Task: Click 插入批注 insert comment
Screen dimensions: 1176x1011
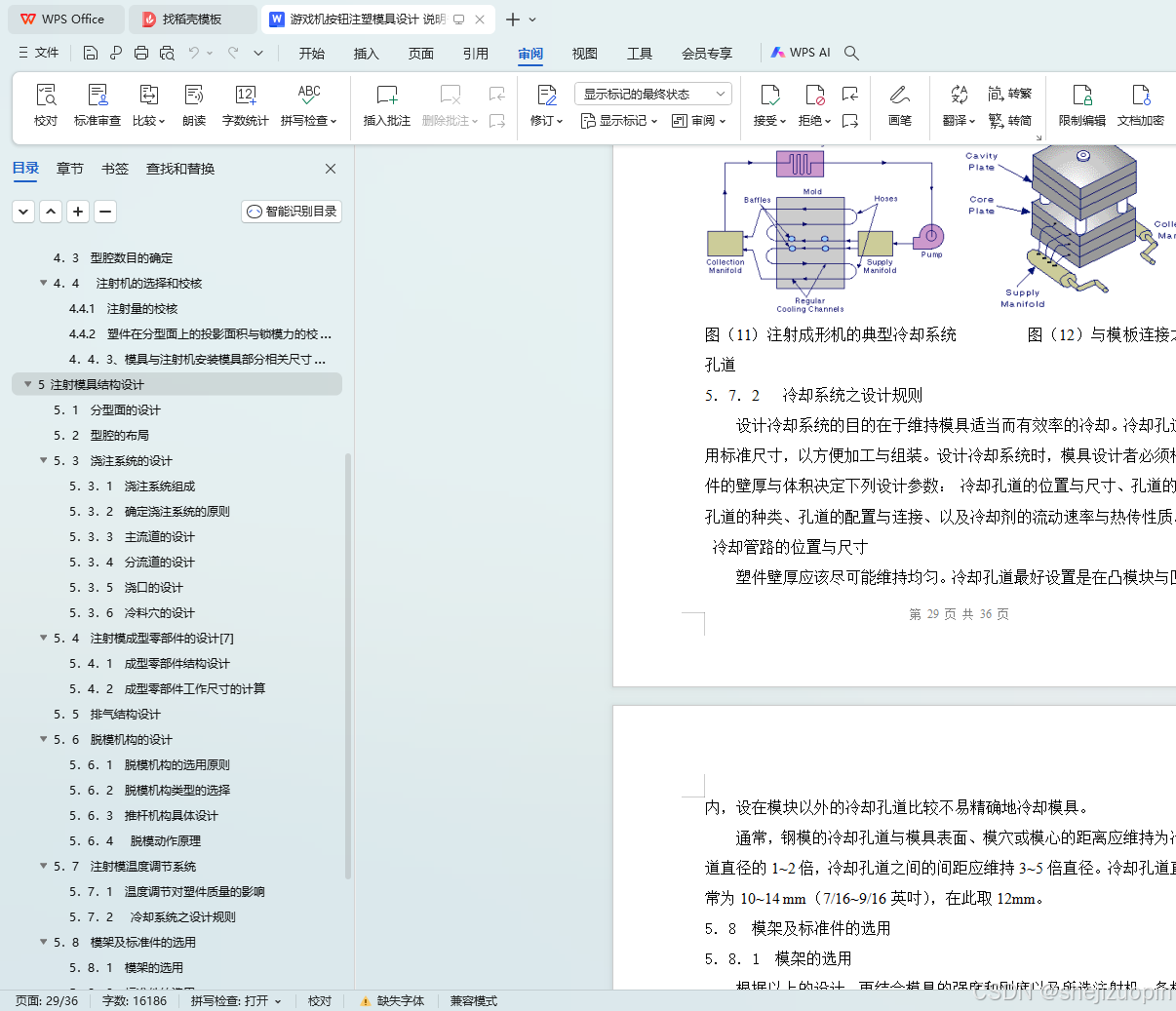Action: pos(387,104)
